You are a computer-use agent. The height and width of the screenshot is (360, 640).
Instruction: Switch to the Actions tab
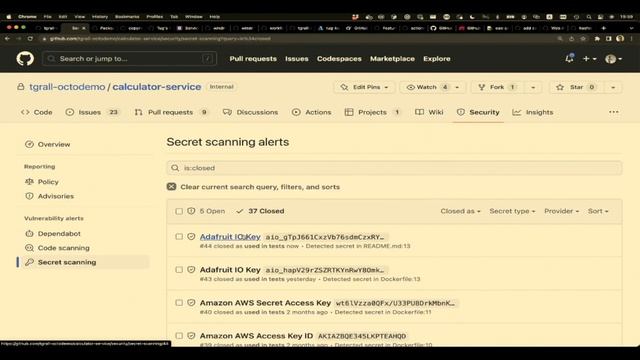click(312, 112)
